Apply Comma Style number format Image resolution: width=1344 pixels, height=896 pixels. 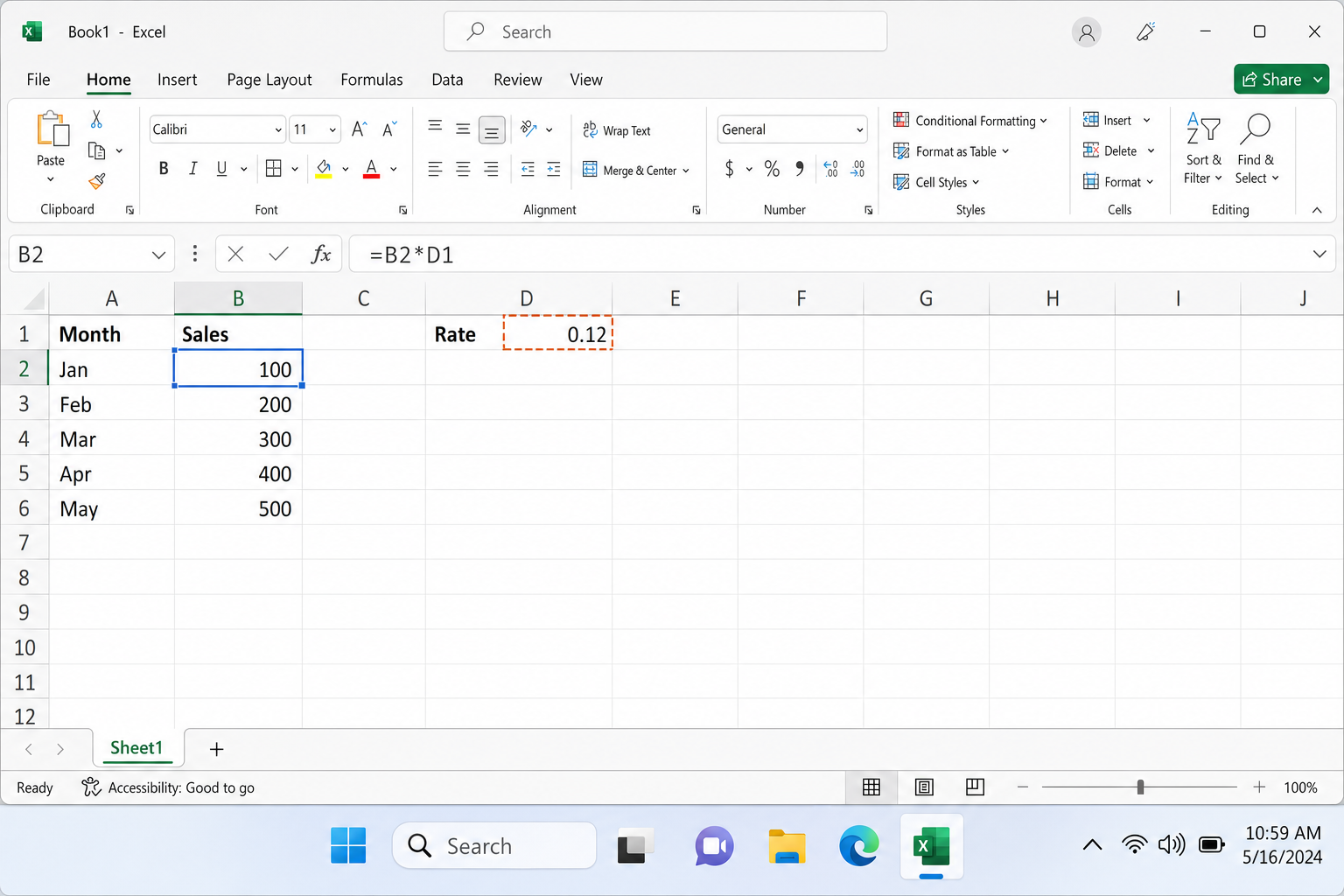(800, 168)
